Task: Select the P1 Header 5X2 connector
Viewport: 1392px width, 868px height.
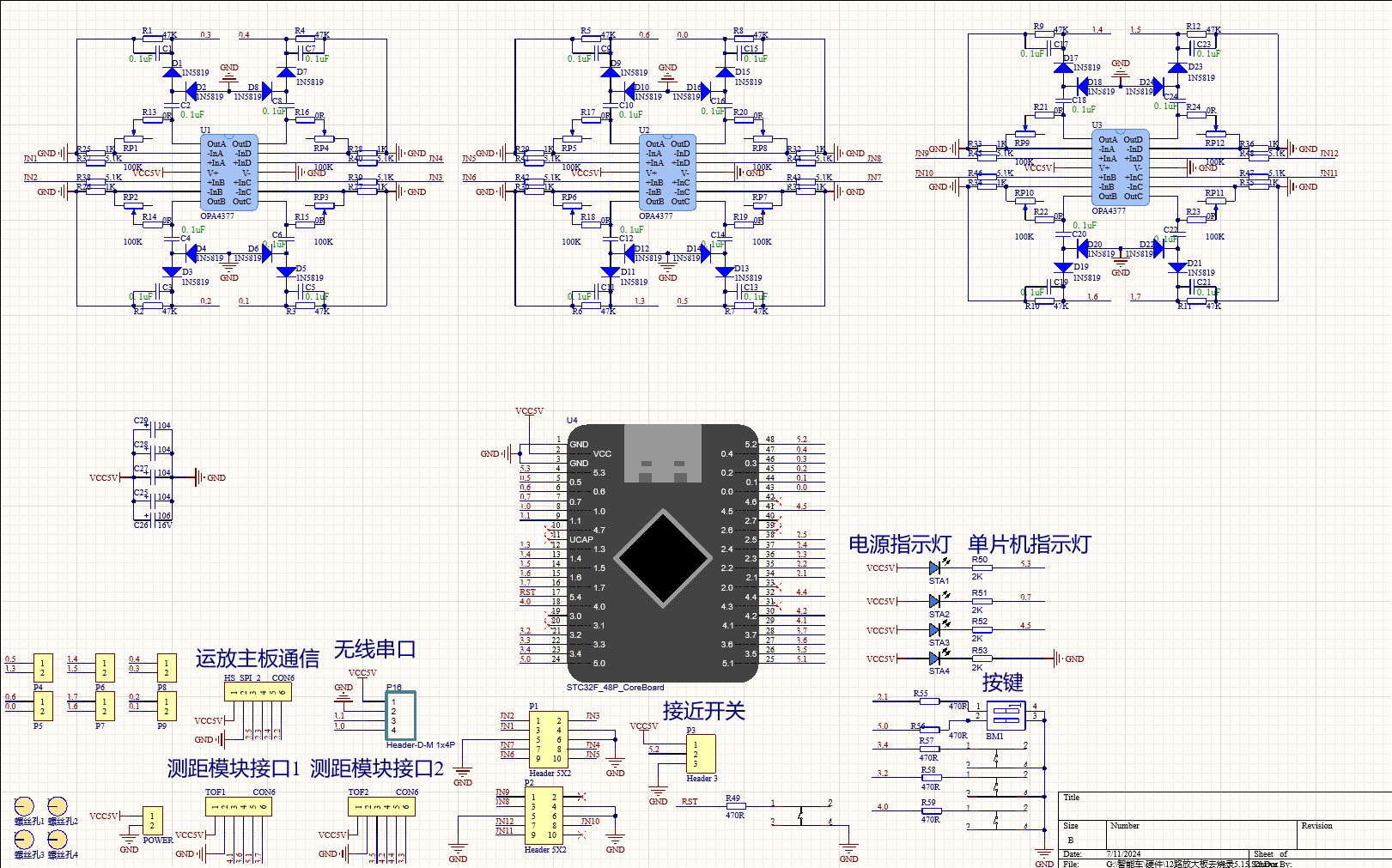Action: [548, 739]
